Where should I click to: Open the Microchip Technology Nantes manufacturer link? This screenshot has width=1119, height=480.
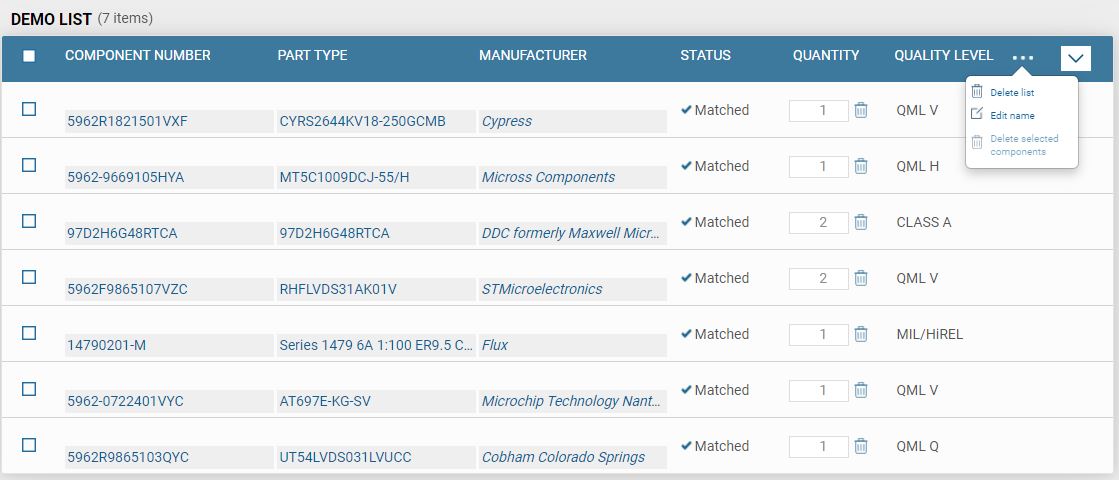[x=571, y=401]
